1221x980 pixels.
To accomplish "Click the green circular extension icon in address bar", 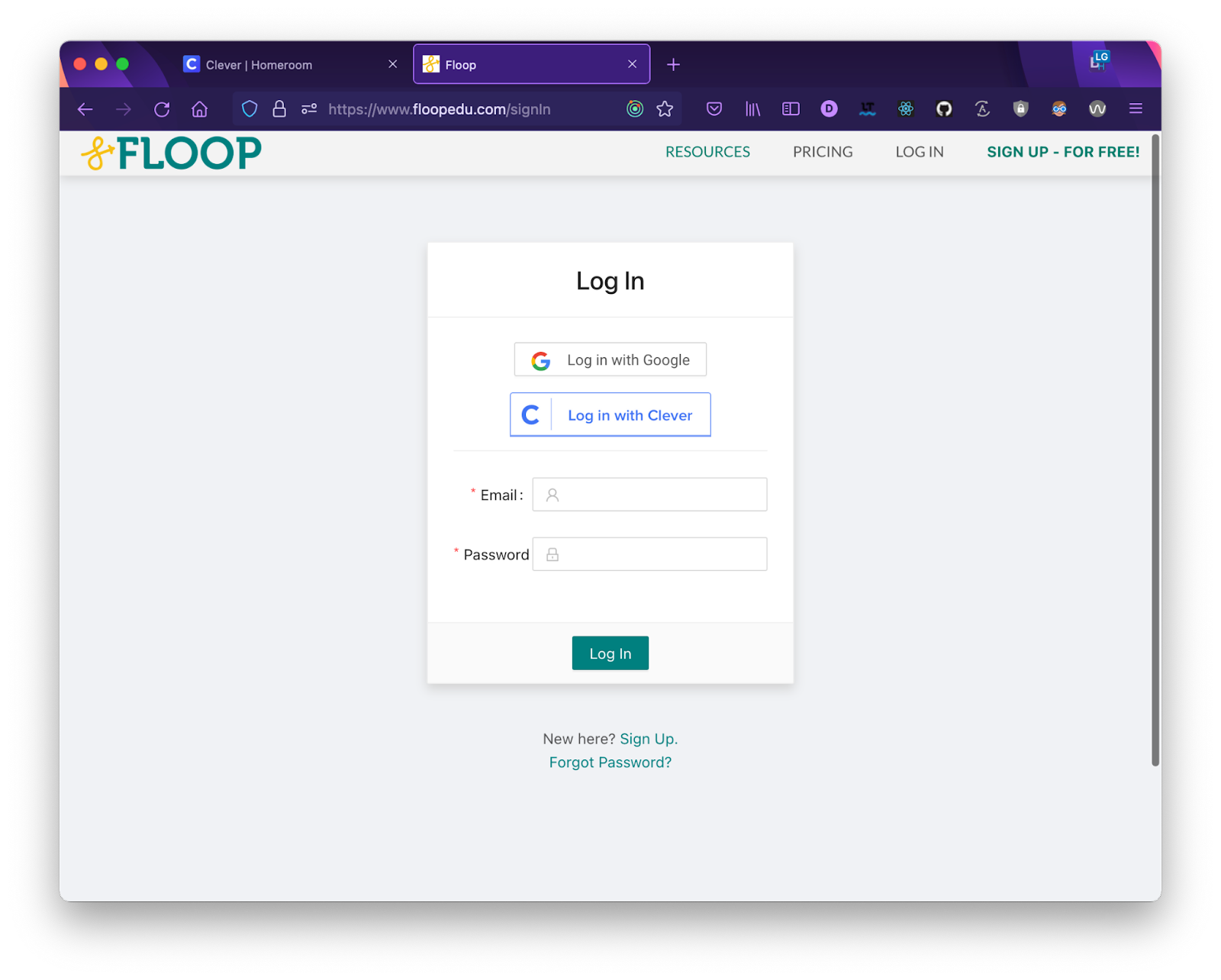I will click(x=635, y=109).
